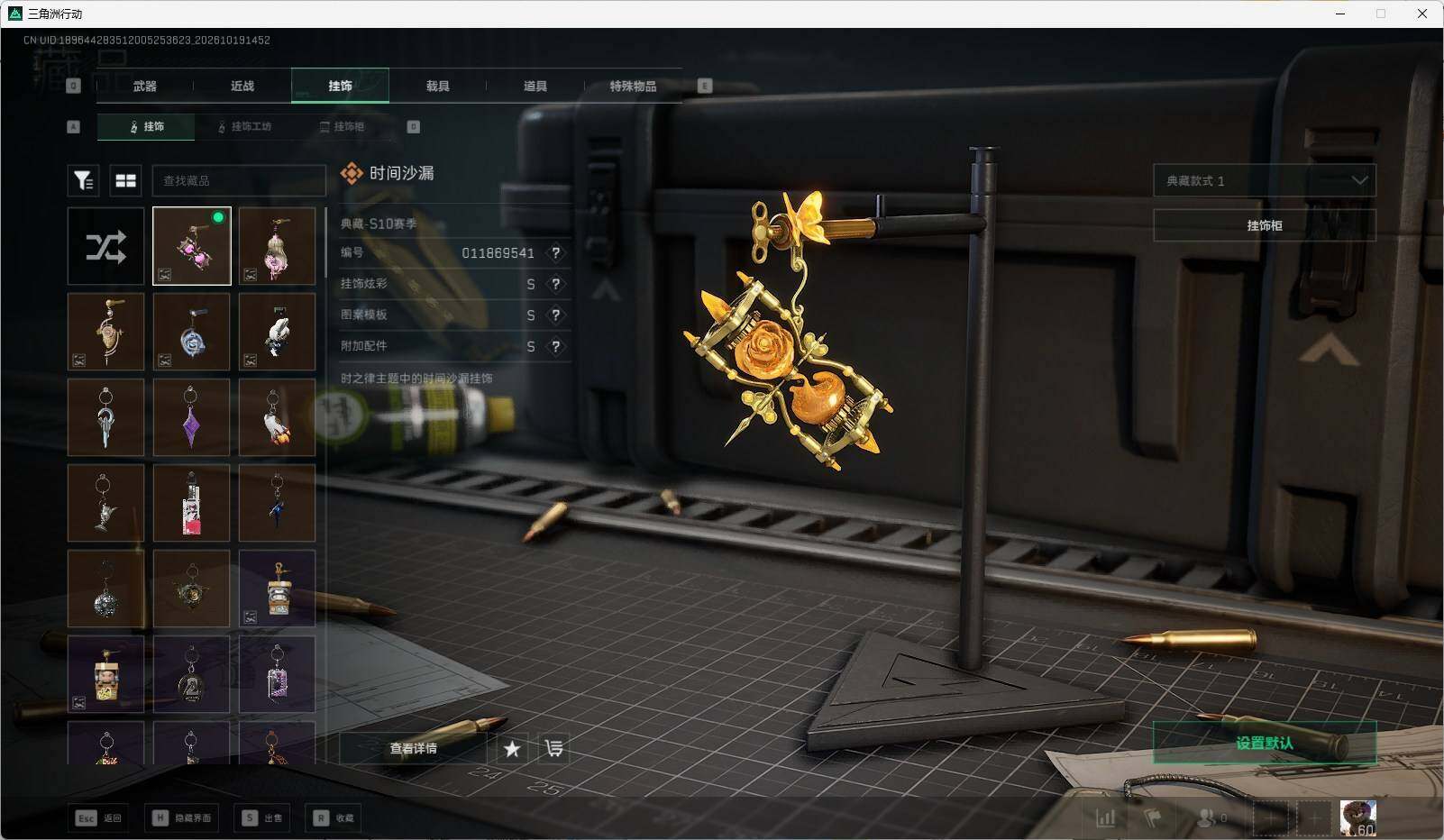Add teammate in second empty slot

pyautogui.click(x=1314, y=817)
